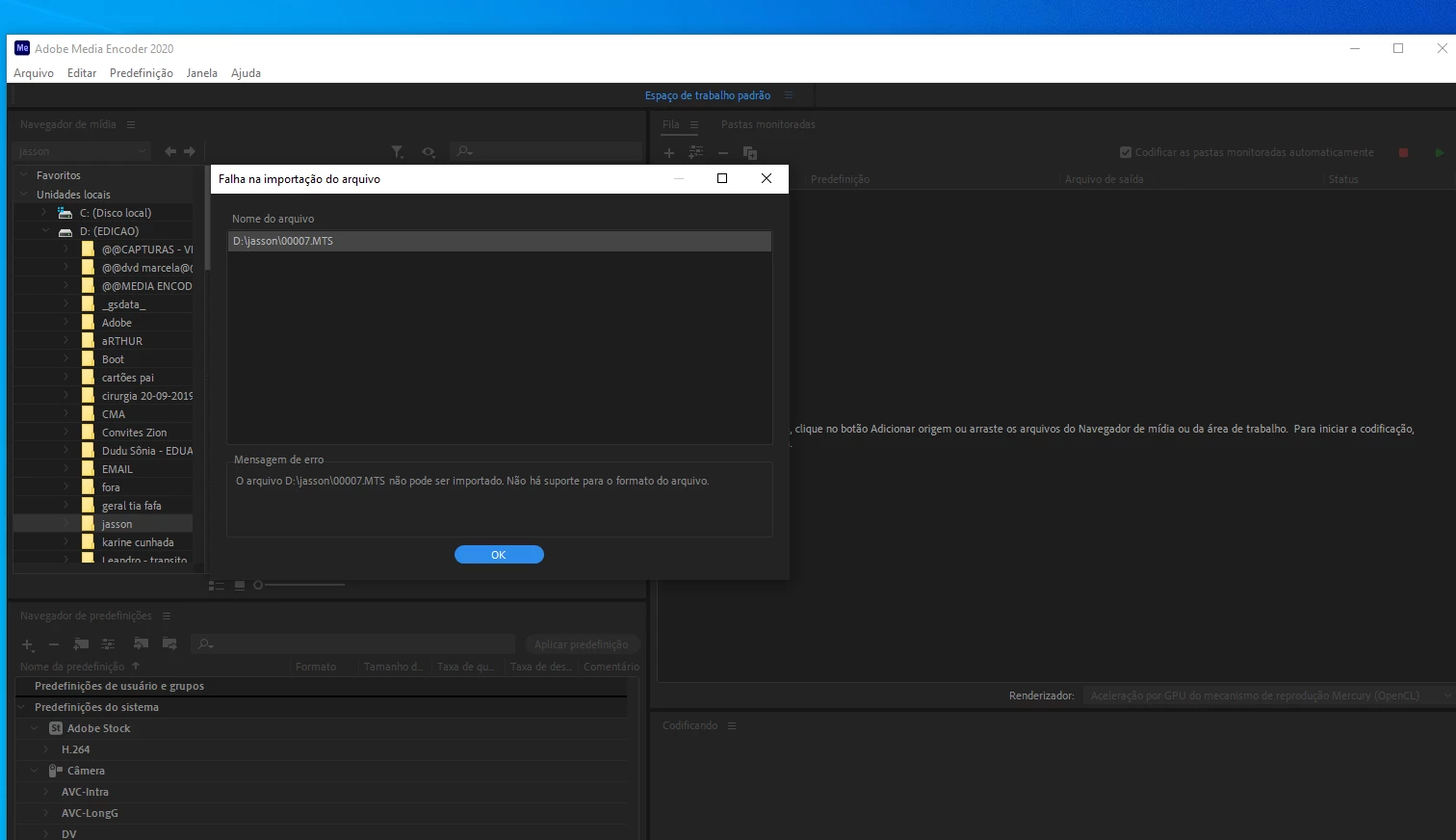Open the Renderizador dropdown
The width and height of the screenshot is (1456, 840).
(1268, 696)
